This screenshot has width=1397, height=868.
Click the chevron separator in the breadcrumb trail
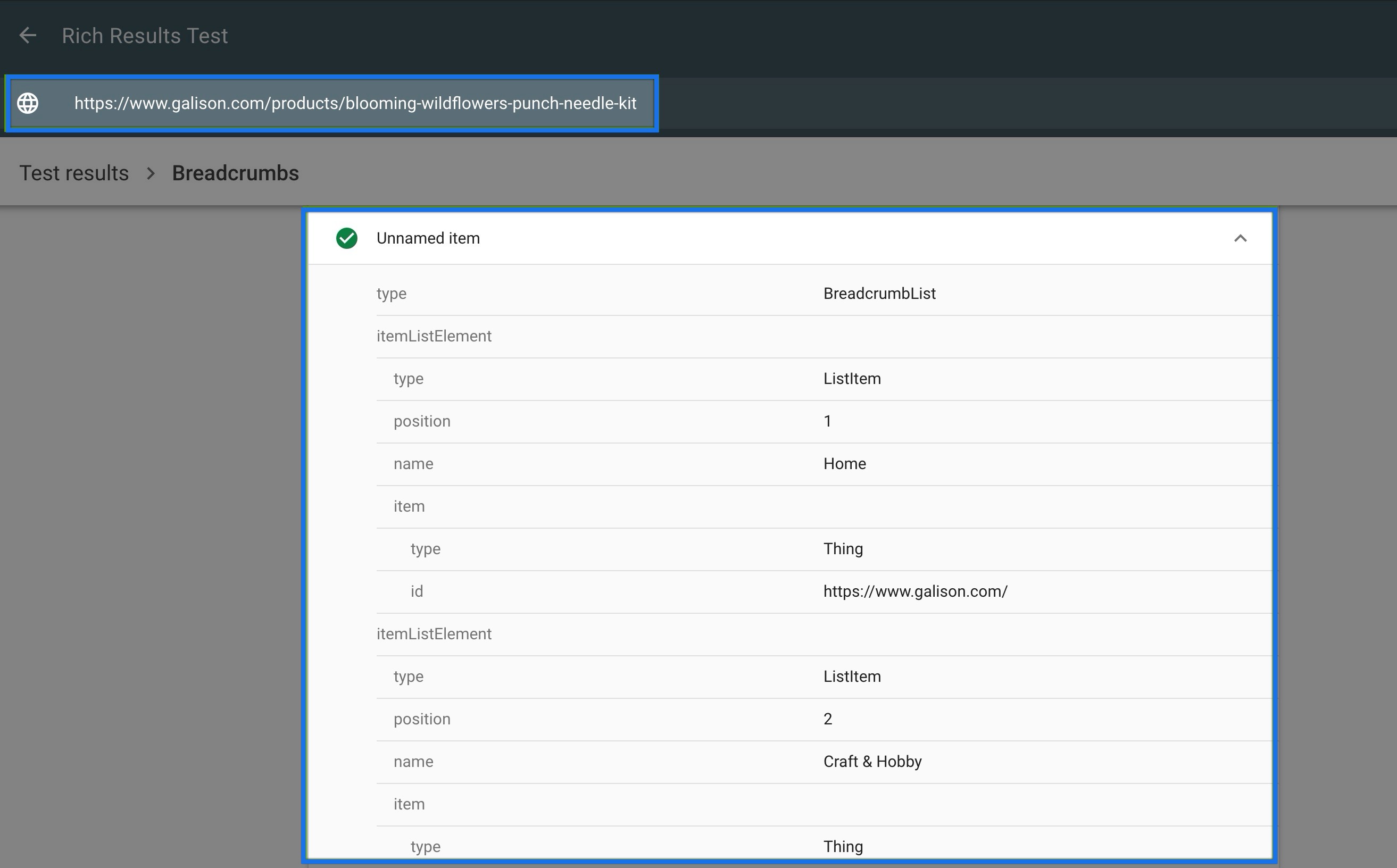151,173
